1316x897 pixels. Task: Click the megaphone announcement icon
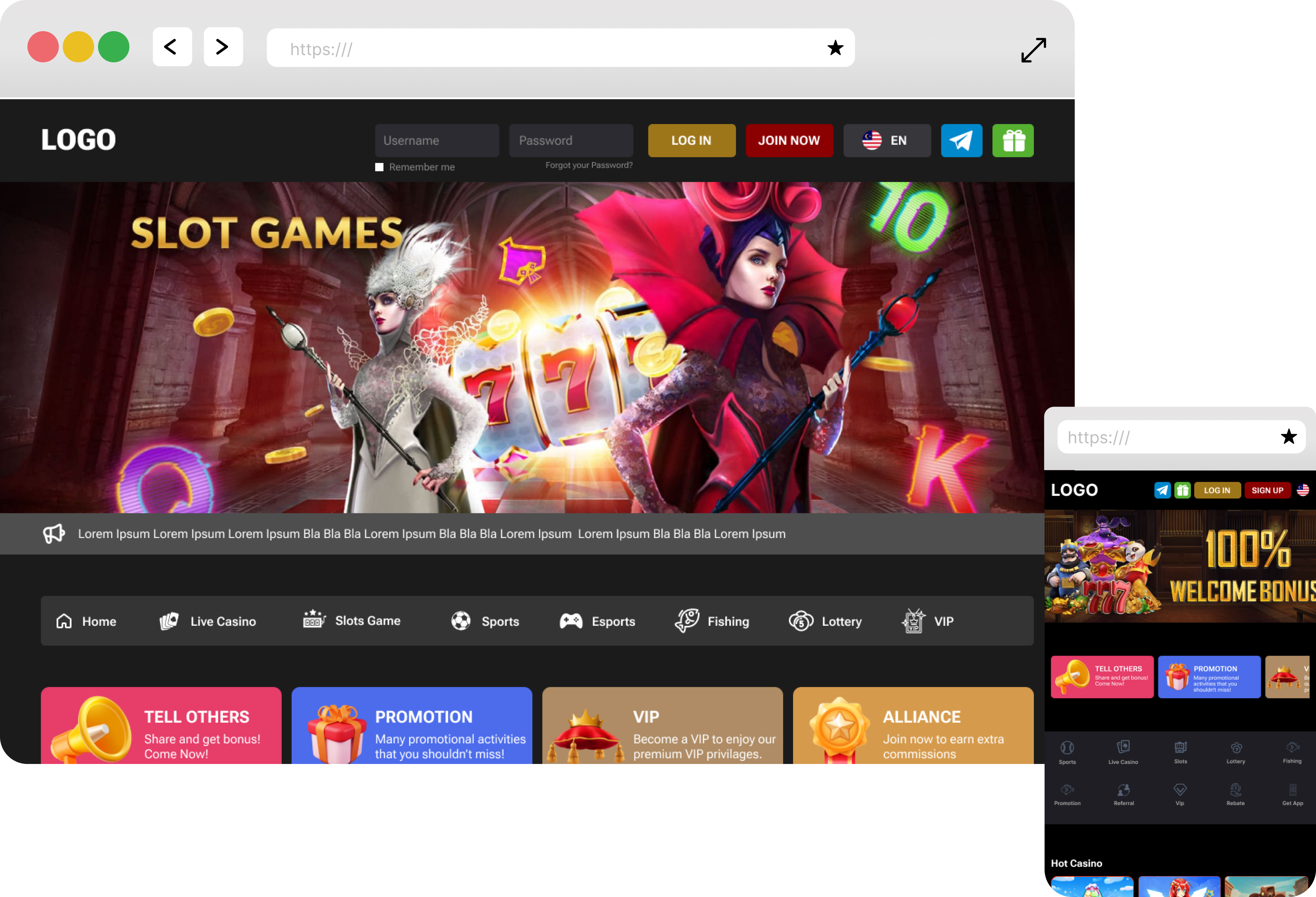(x=54, y=534)
